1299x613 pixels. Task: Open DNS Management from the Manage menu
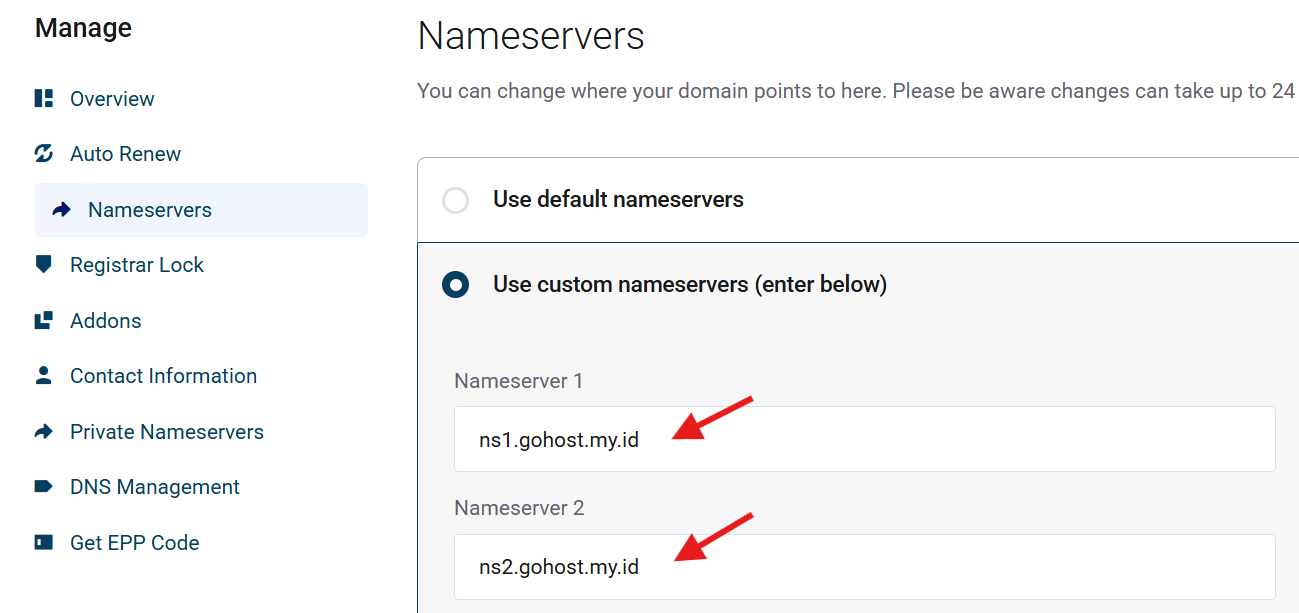154,487
